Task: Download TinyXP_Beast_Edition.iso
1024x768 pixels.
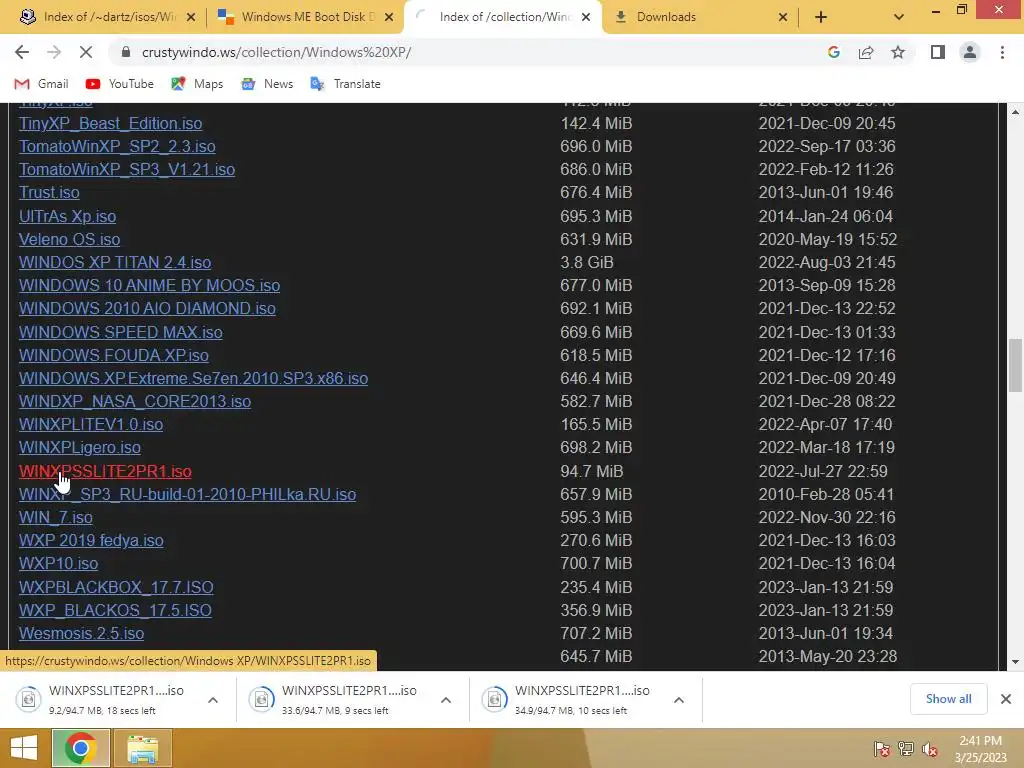Action: (x=110, y=123)
